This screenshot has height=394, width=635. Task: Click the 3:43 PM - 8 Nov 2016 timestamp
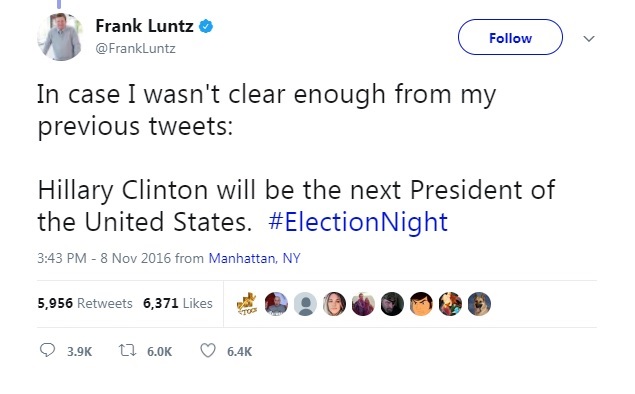(x=104, y=258)
